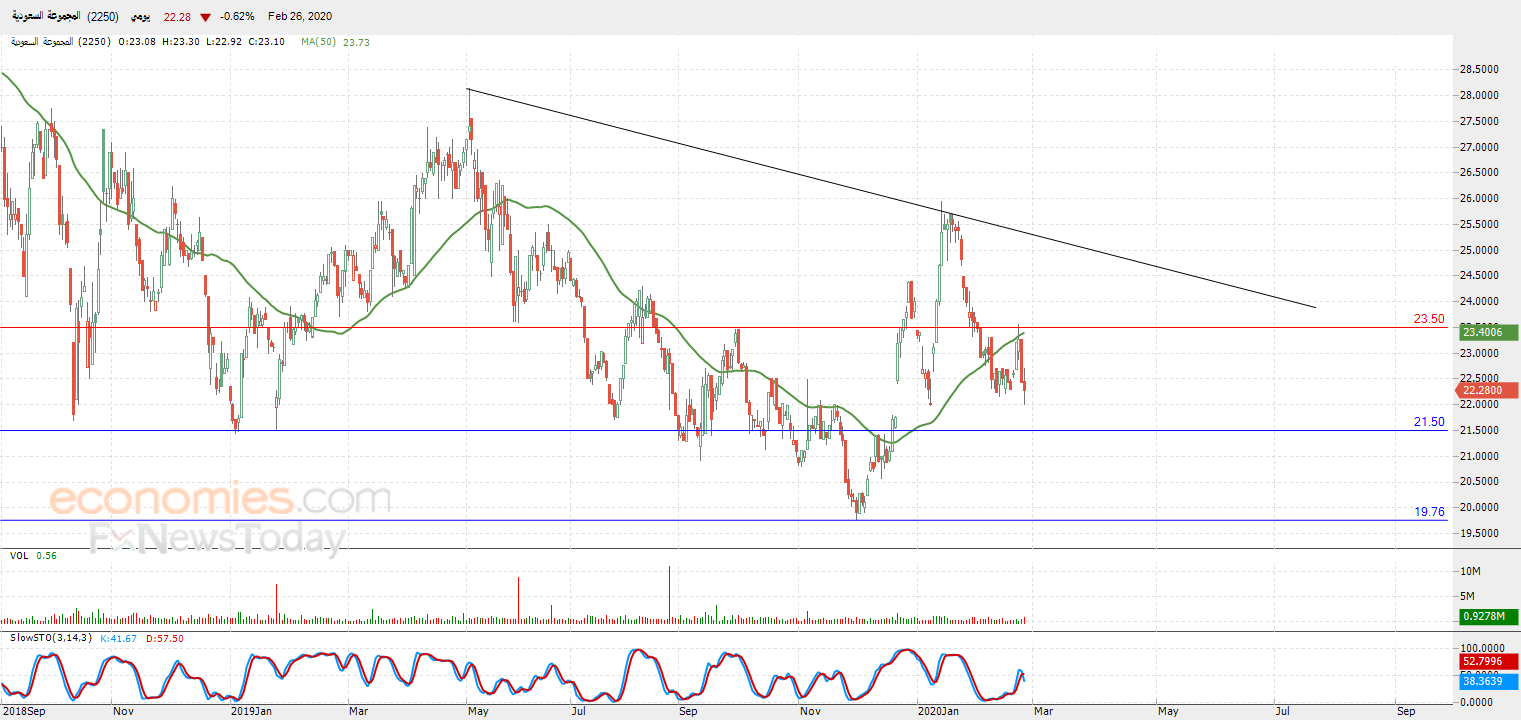Click the blue 21.50 support label
Screen dimensions: 1521x720
(1429, 422)
